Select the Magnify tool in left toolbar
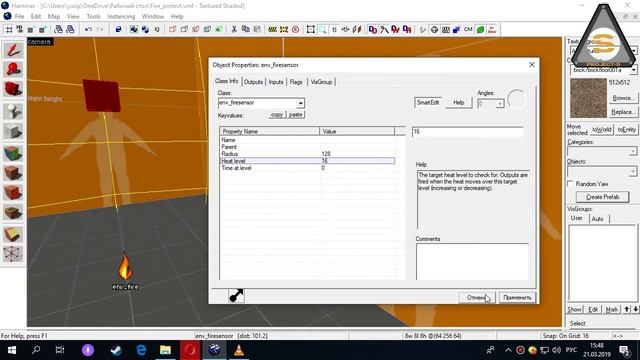This screenshot has width=640, height=360. coord(13,69)
